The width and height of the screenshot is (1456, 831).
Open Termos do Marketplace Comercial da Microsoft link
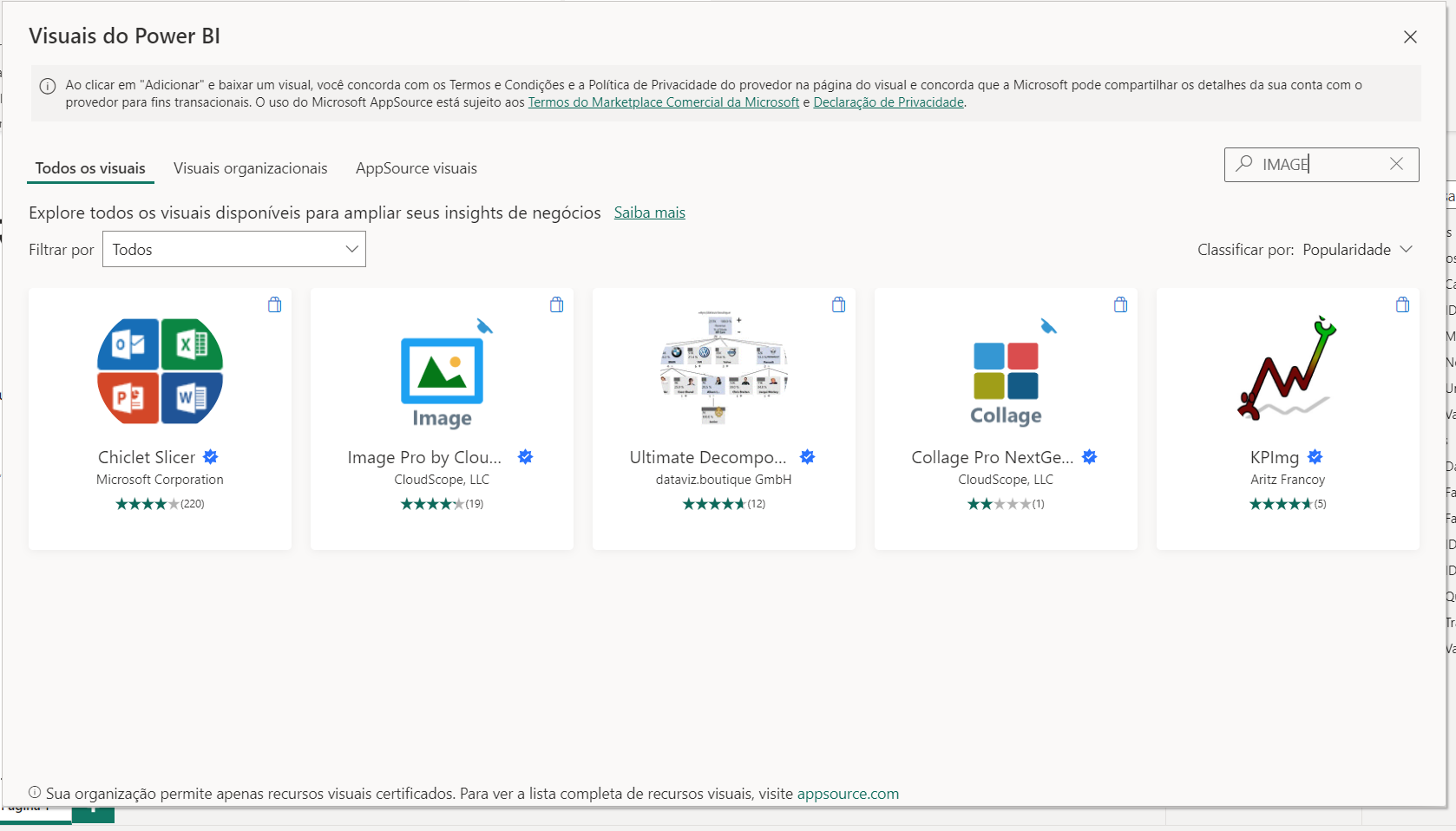point(664,102)
